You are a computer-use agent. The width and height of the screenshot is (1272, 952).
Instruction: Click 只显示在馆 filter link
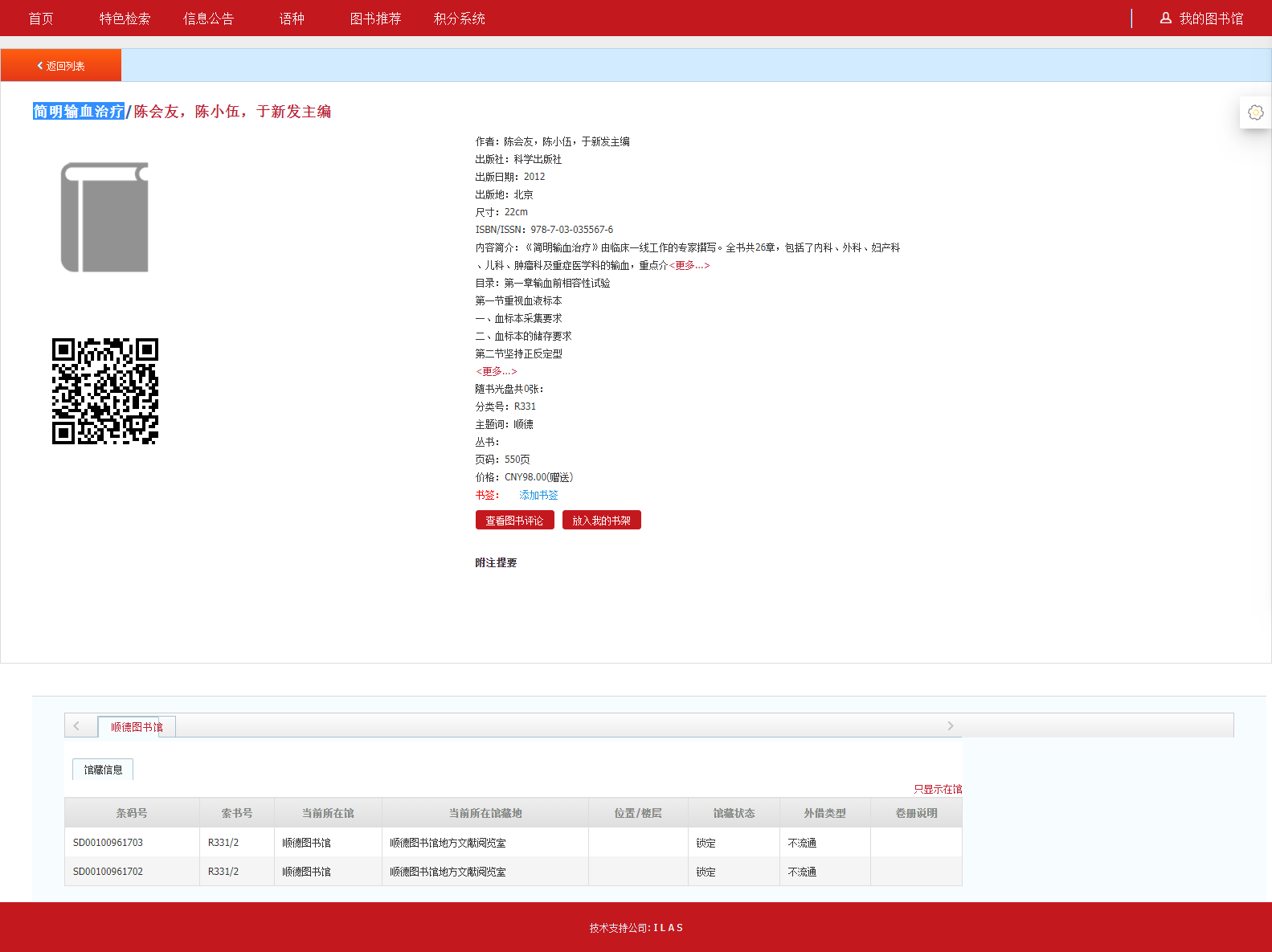point(938,789)
